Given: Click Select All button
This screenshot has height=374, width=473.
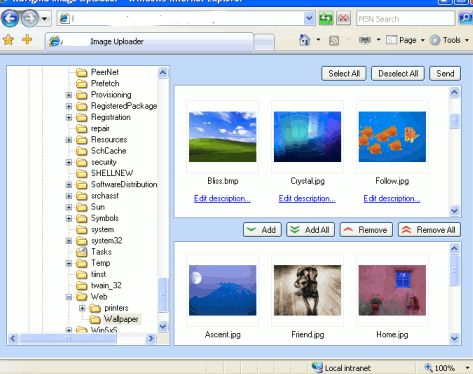Looking at the screenshot, I should [x=344, y=73].
